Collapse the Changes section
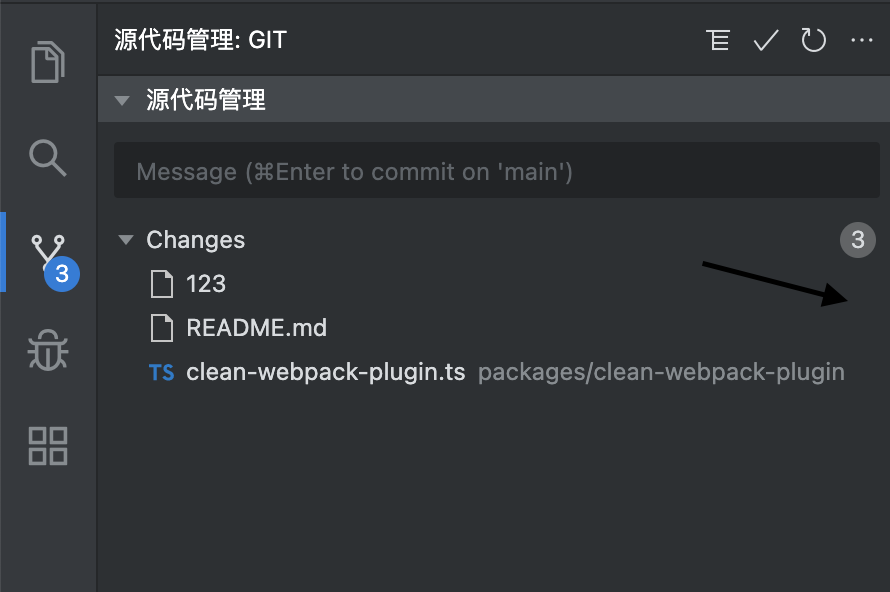890x592 pixels. point(125,240)
